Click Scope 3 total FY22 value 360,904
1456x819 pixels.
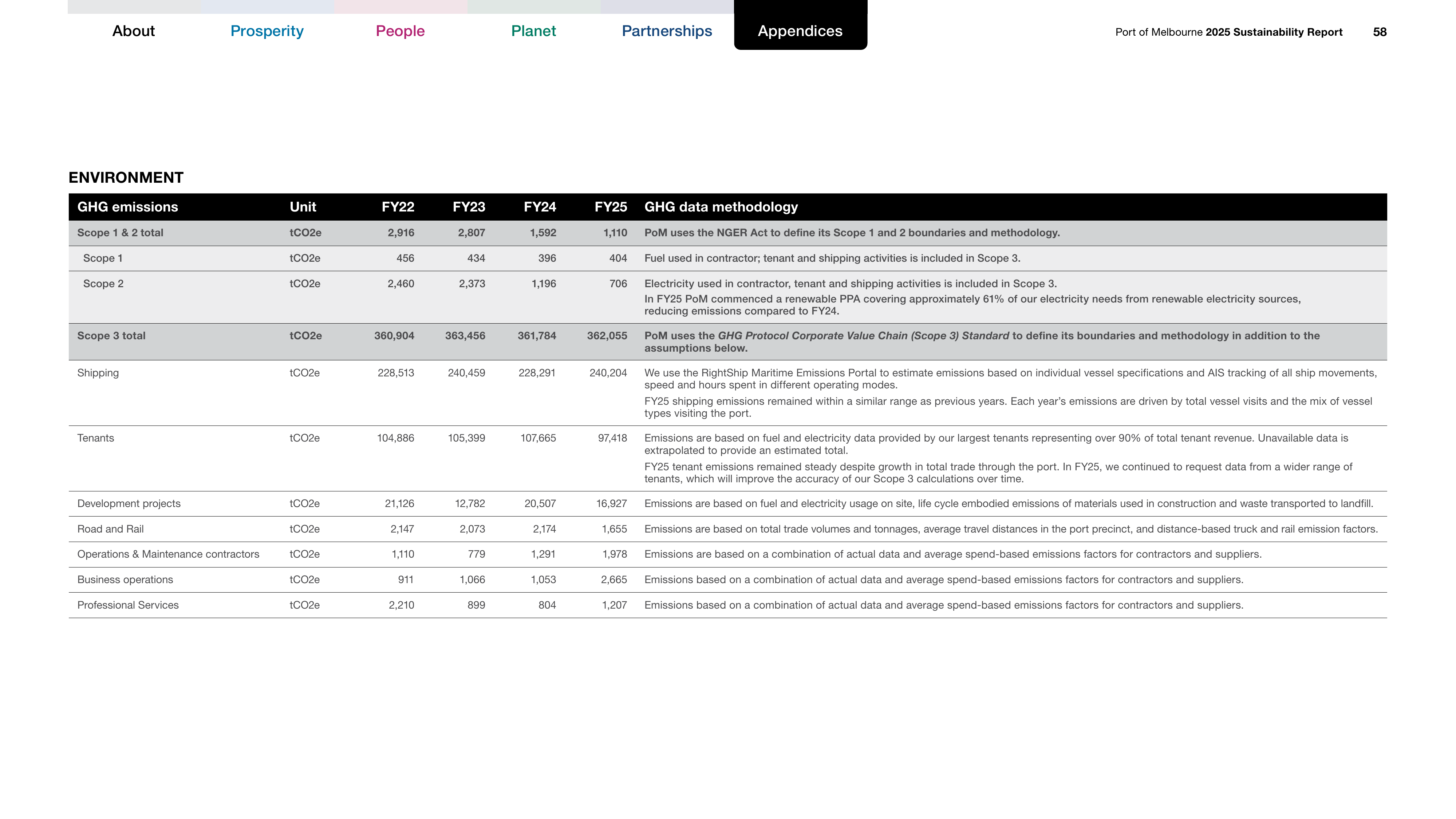point(394,336)
